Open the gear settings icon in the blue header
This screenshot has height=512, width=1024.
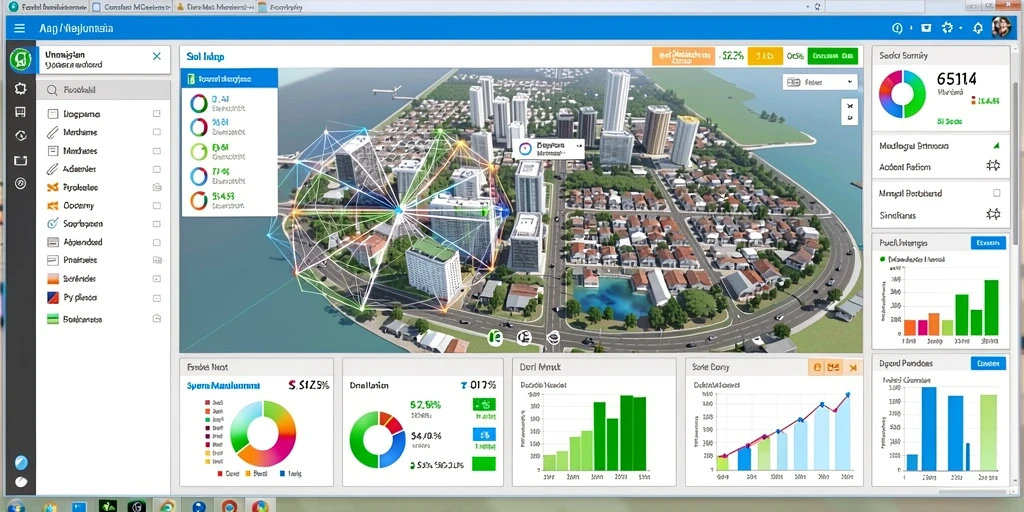(948, 28)
